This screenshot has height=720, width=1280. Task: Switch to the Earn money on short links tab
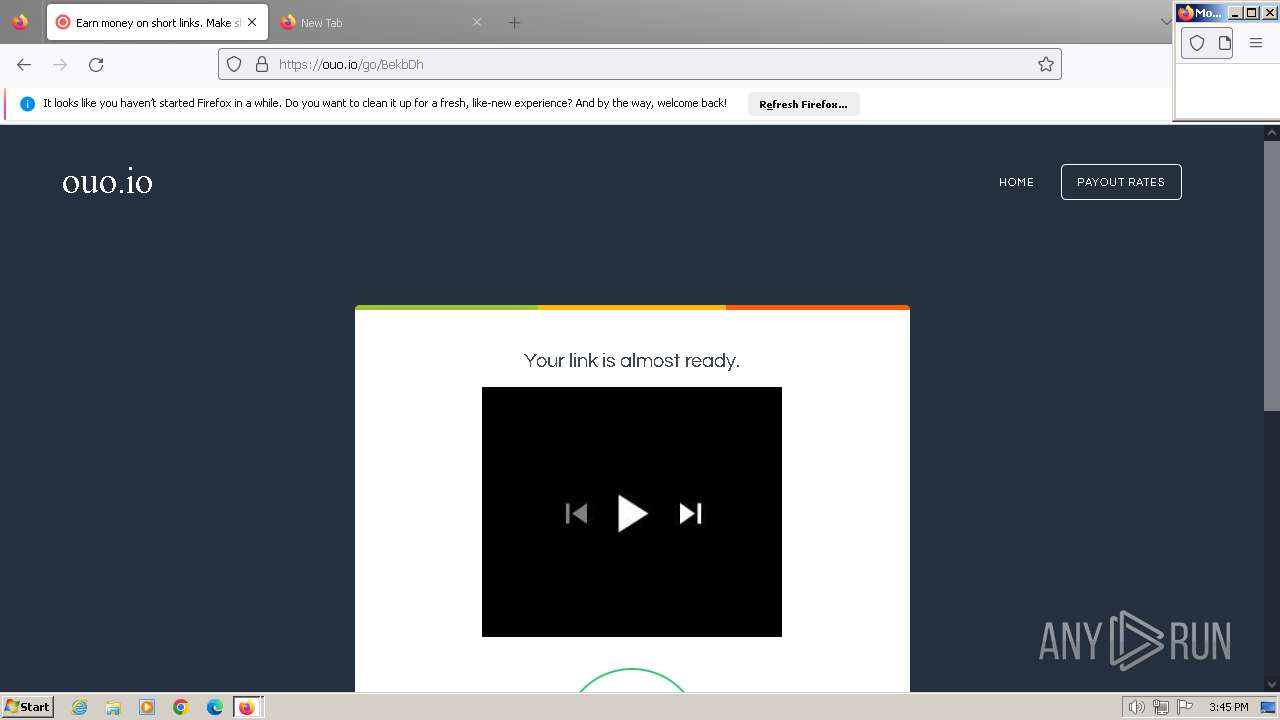(x=157, y=22)
